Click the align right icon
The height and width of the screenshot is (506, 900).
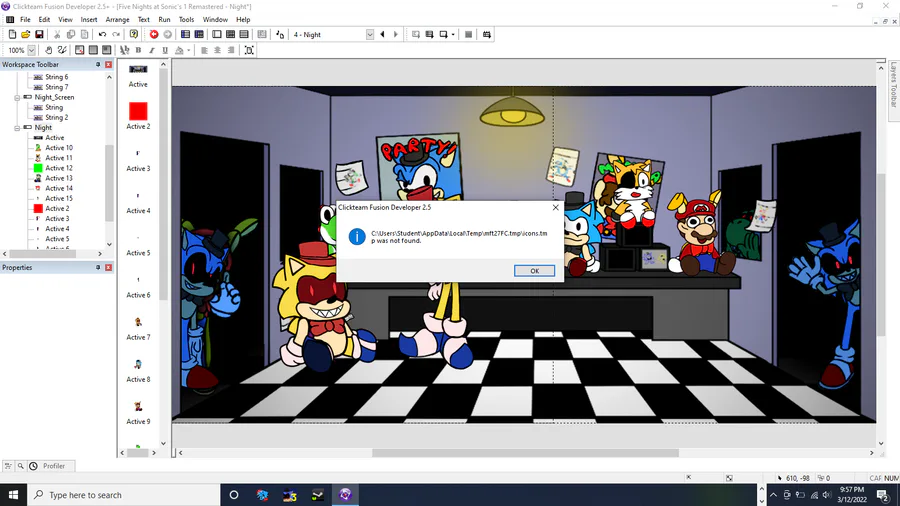click(231, 50)
